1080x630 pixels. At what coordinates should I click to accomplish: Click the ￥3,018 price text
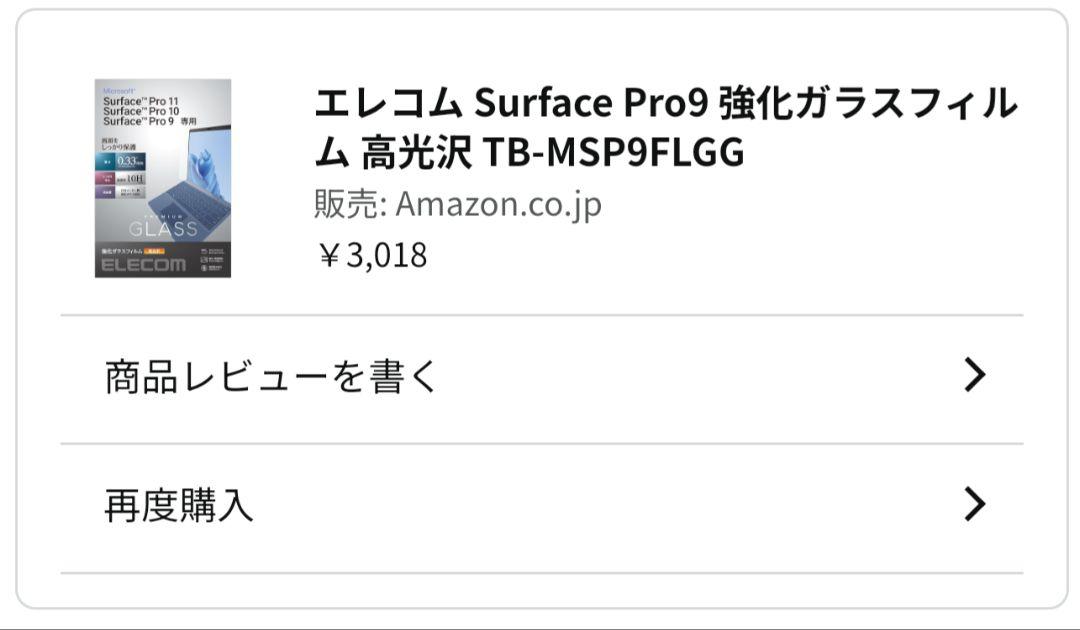click(x=372, y=255)
